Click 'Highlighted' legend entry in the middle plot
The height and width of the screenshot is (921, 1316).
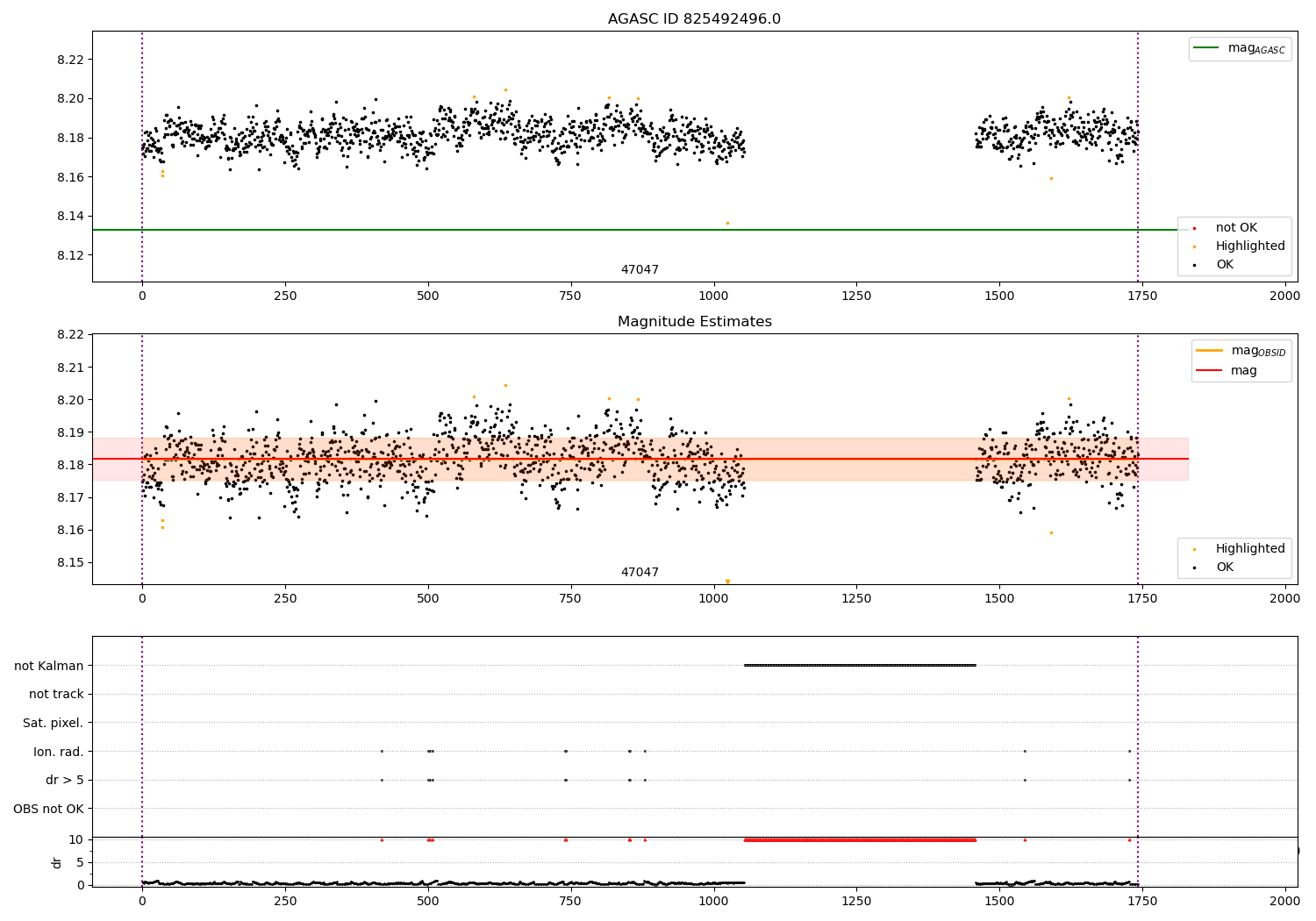tap(1240, 549)
